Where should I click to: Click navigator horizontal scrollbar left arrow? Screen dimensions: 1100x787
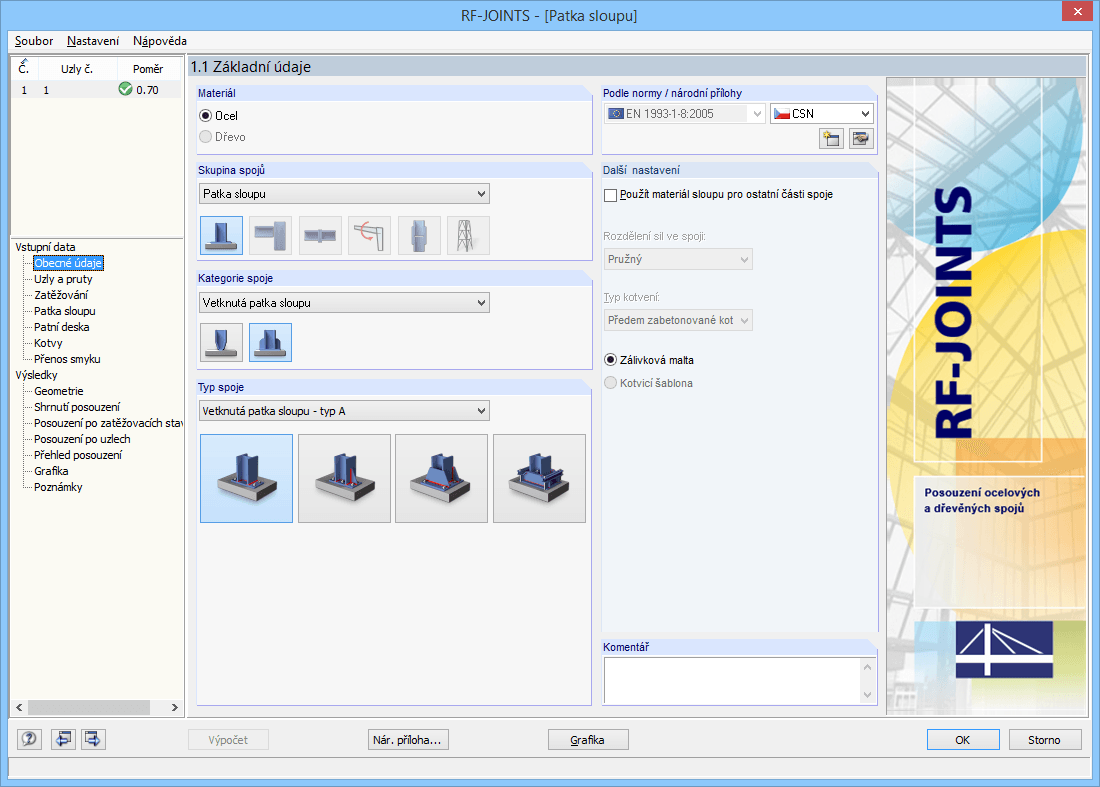point(19,708)
